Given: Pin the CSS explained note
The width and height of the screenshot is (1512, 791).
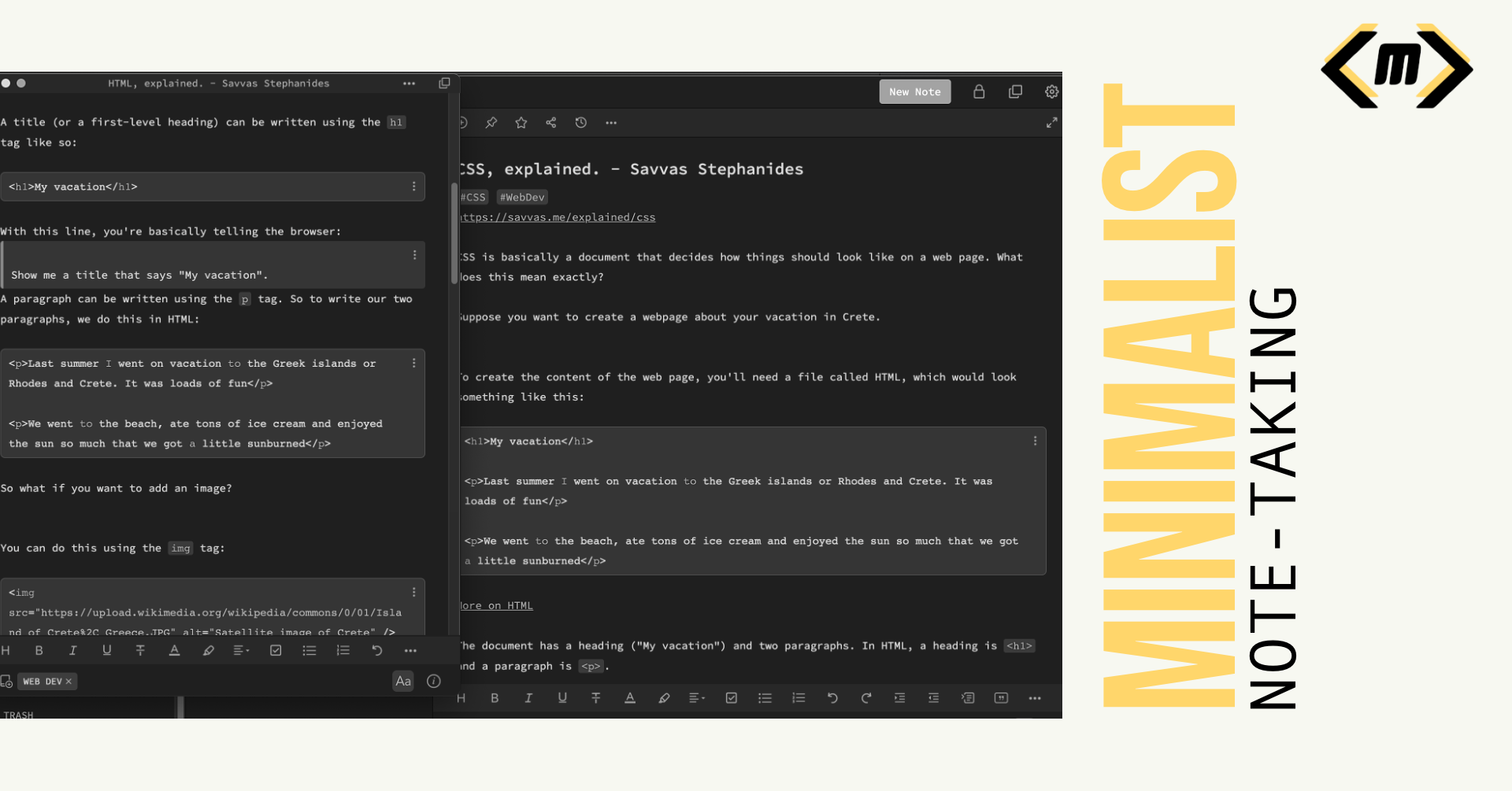Looking at the screenshot, I should tap(491, 123).
